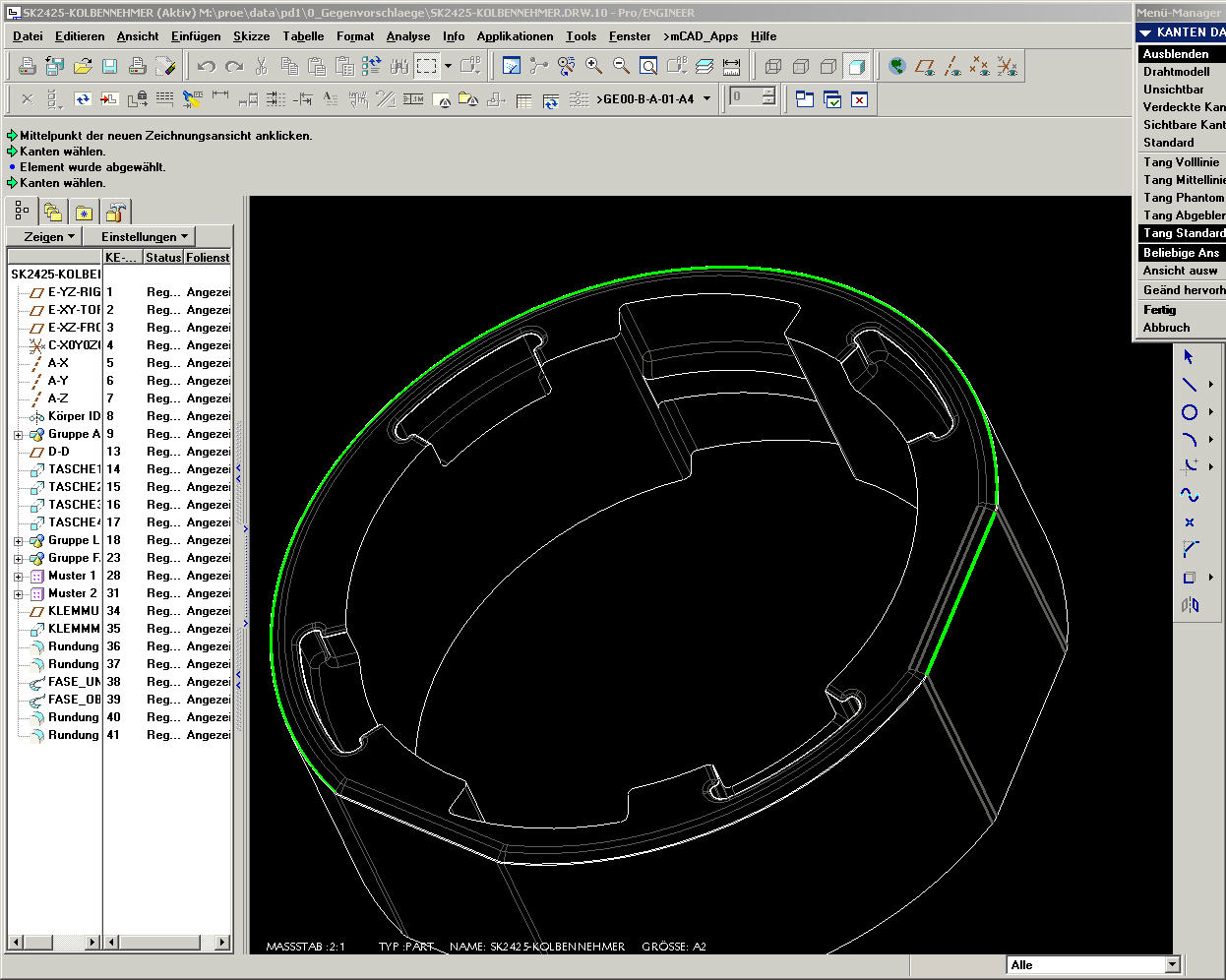This screenshot has height=980, width=1226.
Task: Copy with the copy icon
Action: 289,66
